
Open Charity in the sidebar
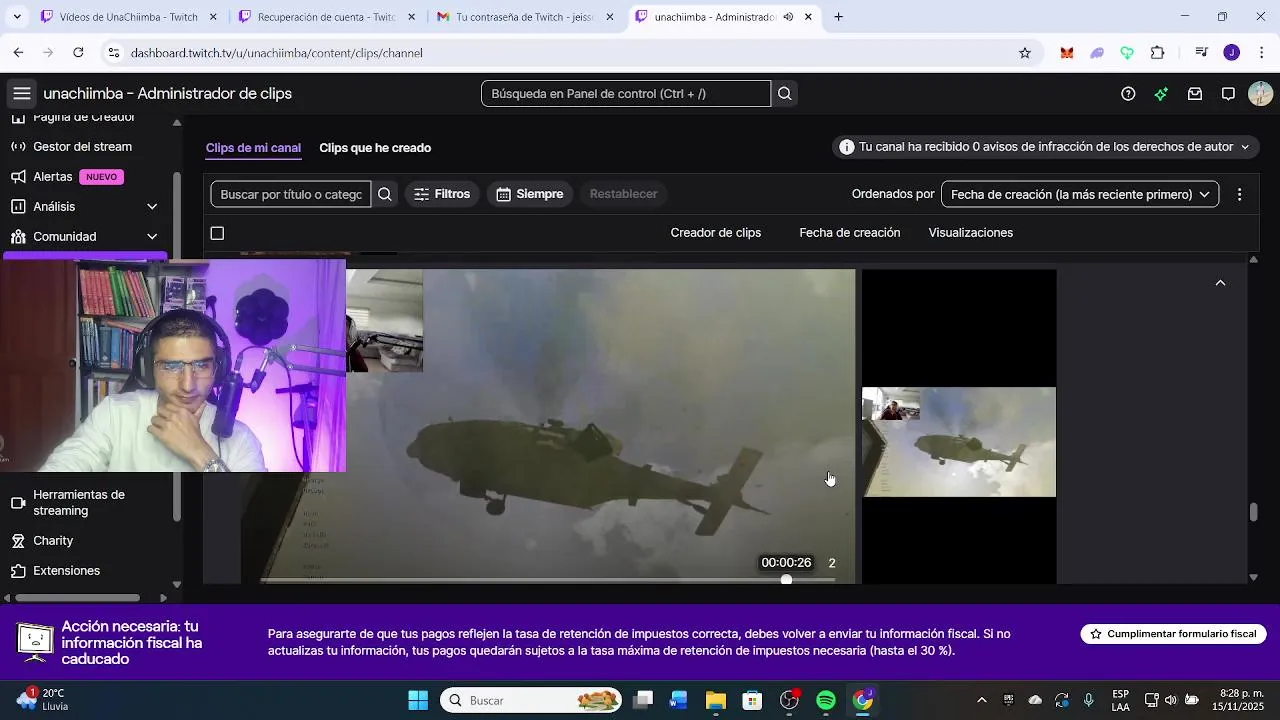point(53,541)
